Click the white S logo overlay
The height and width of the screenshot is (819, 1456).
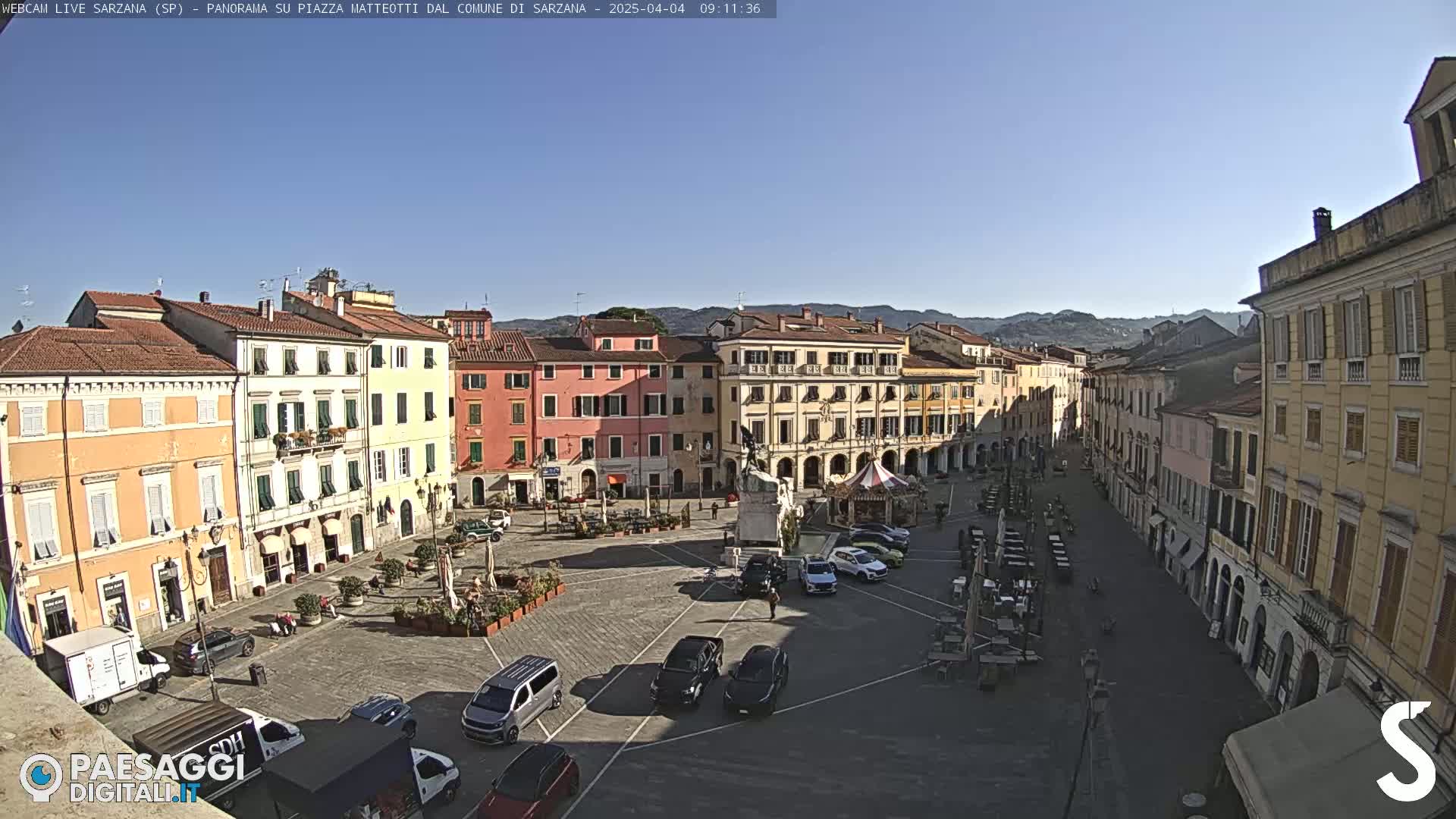tap(1405, 751)
